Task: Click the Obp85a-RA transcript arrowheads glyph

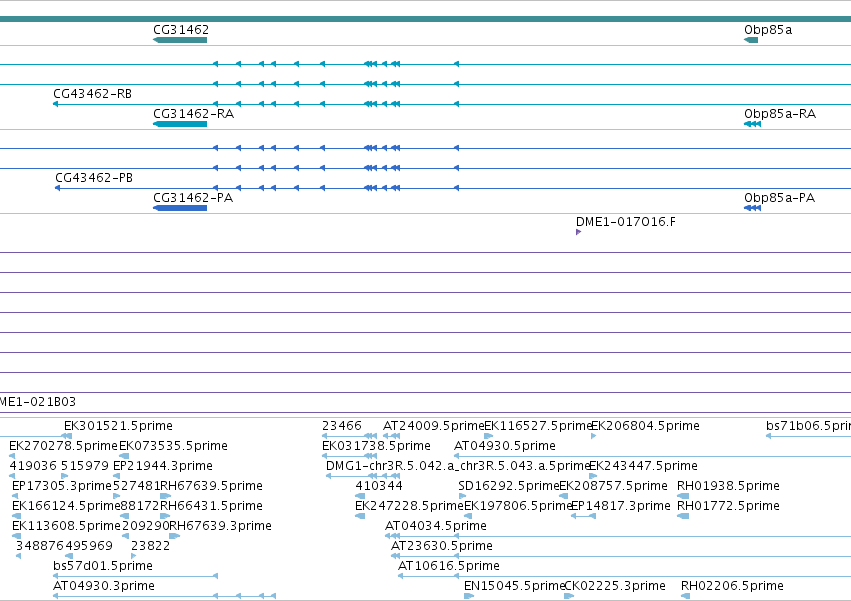Action: click(x=752, y=124)
